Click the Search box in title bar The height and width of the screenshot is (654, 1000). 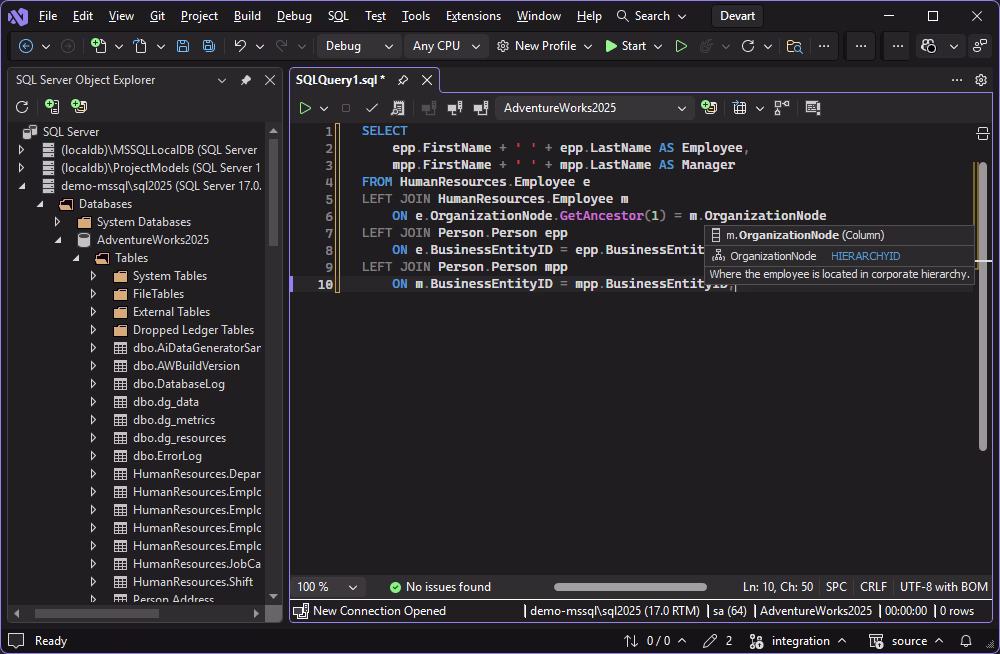point(652,16)
